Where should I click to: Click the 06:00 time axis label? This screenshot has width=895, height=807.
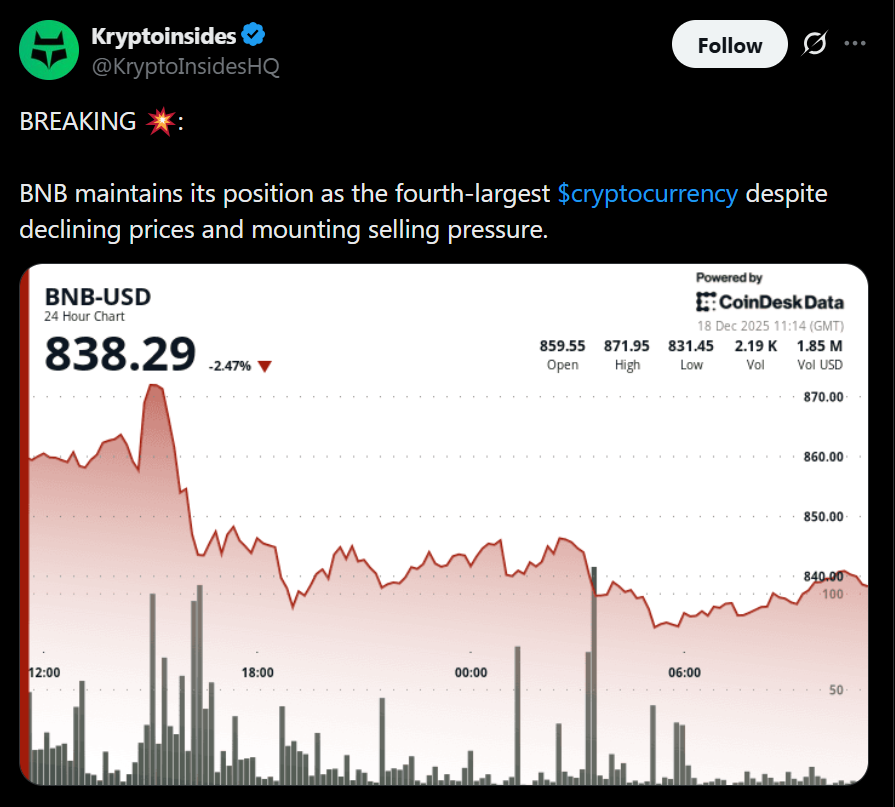685,673
